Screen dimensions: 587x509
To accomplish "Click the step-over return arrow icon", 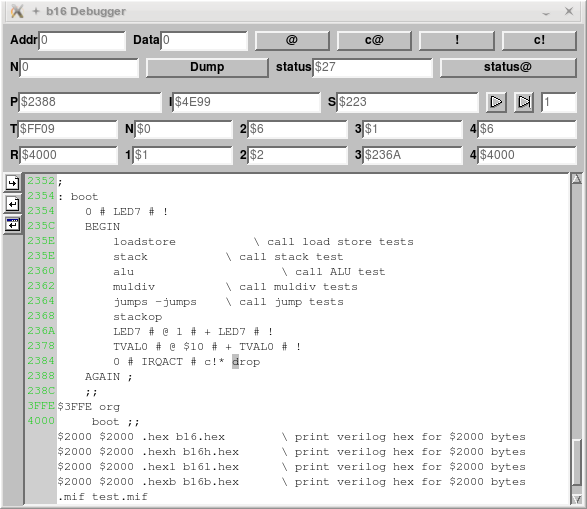I will 13,204.
